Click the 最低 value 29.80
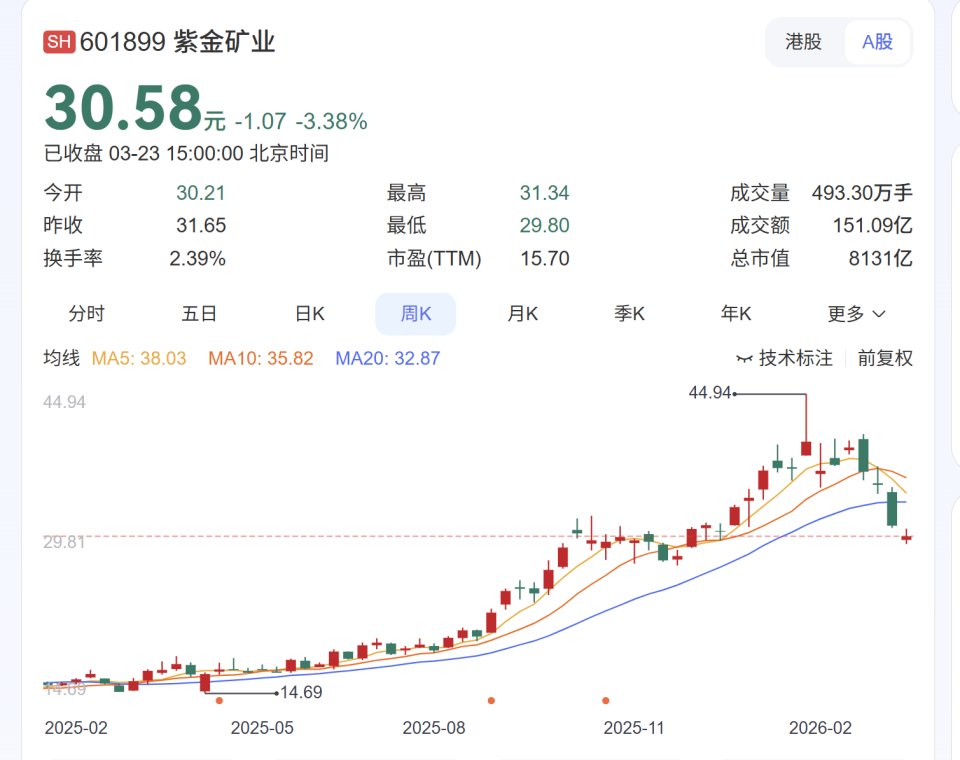Image resolution: width=960 pixels, height=760 pixels. [x=544, y=225]
